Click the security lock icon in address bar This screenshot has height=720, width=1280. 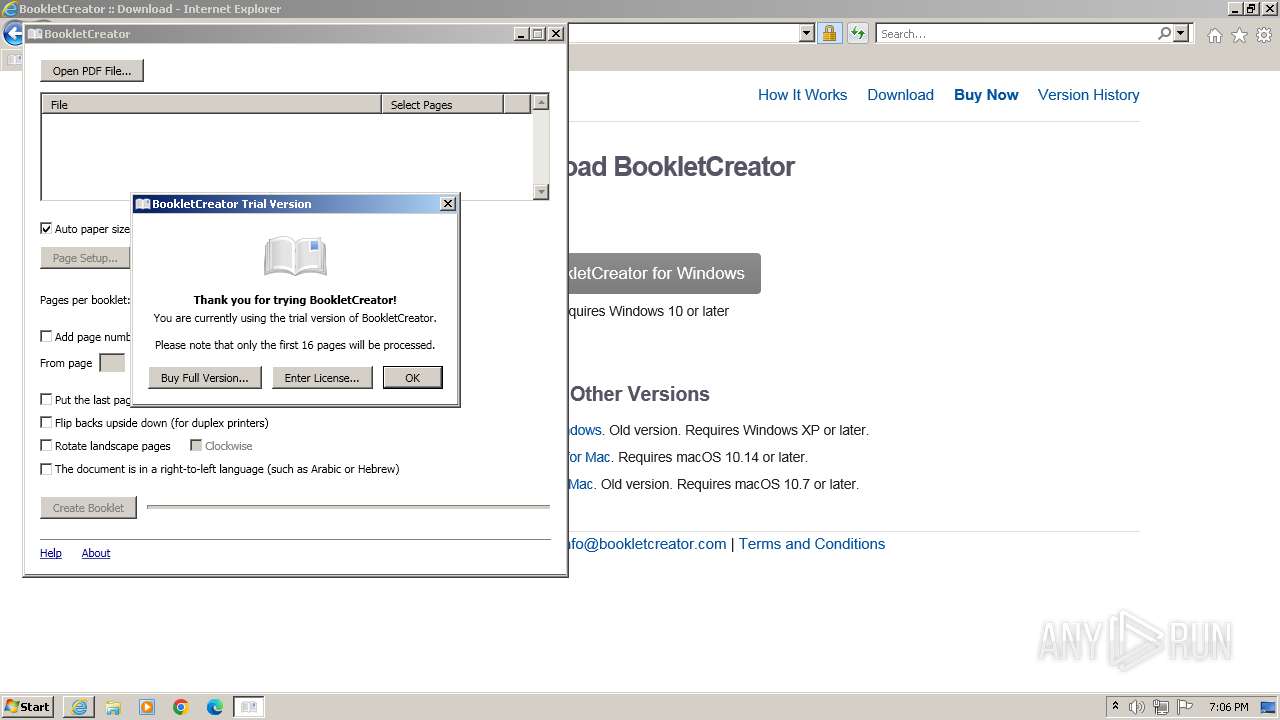829,33
